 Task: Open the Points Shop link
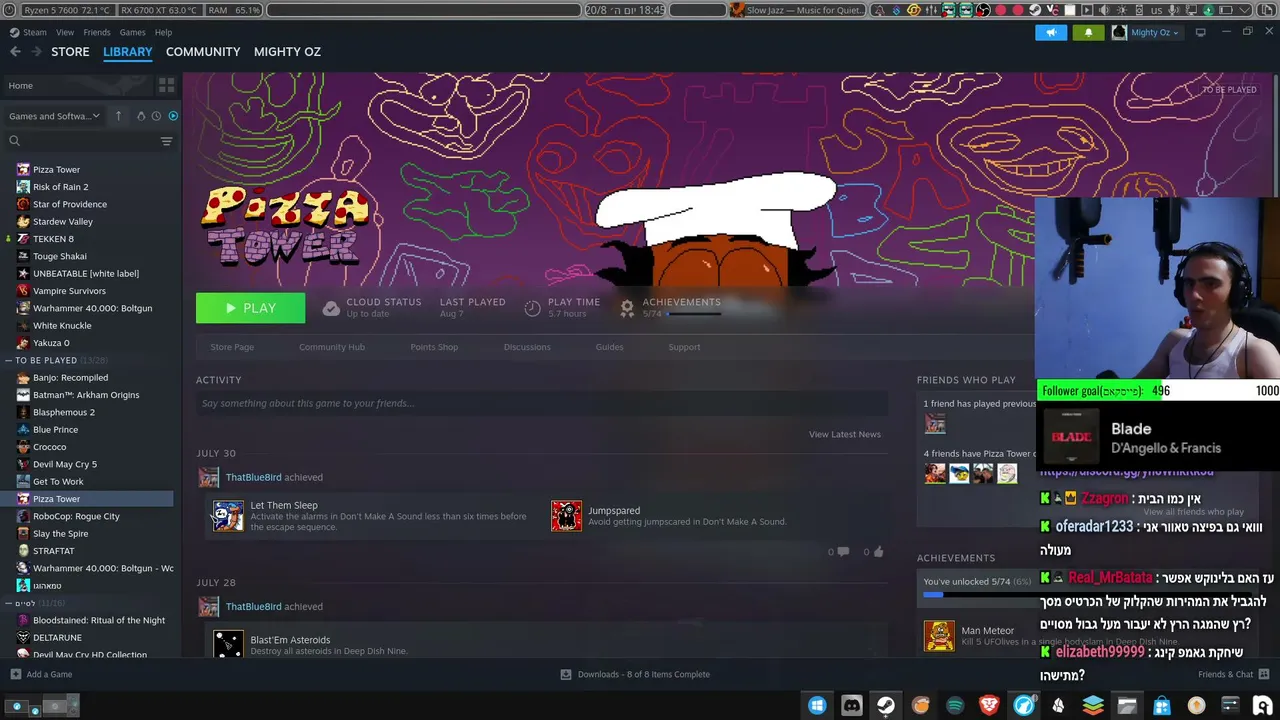(x=434, y=347)
